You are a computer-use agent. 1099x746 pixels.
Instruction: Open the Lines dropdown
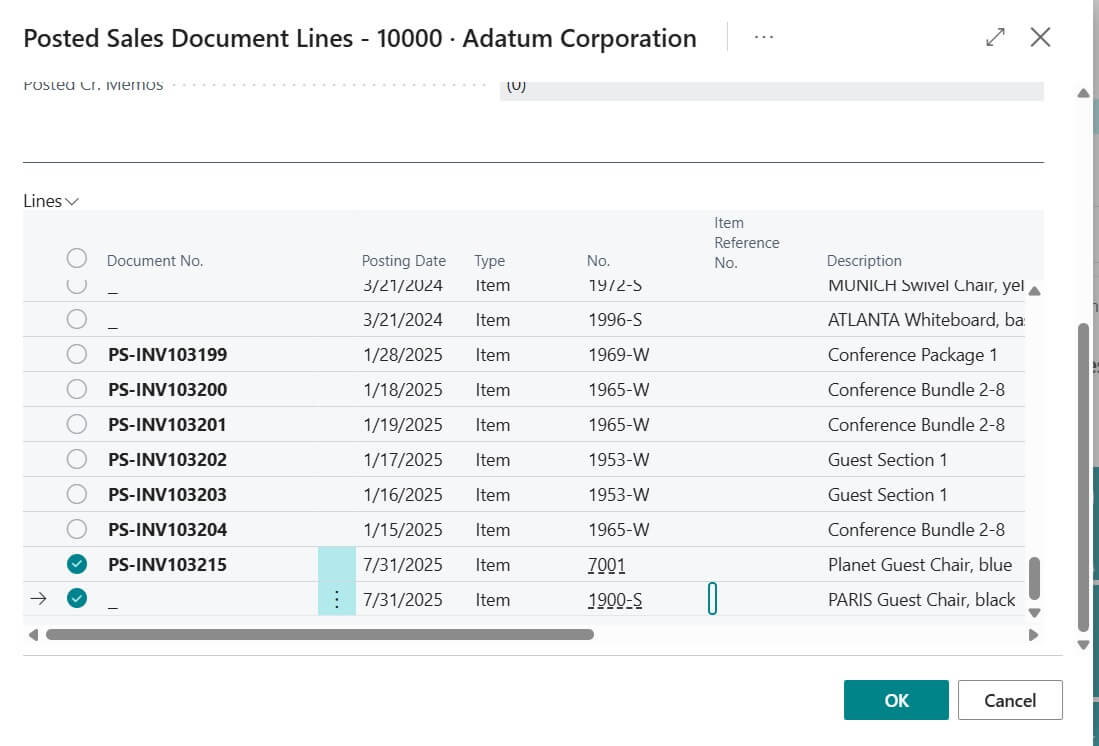[x=50, y=200]
